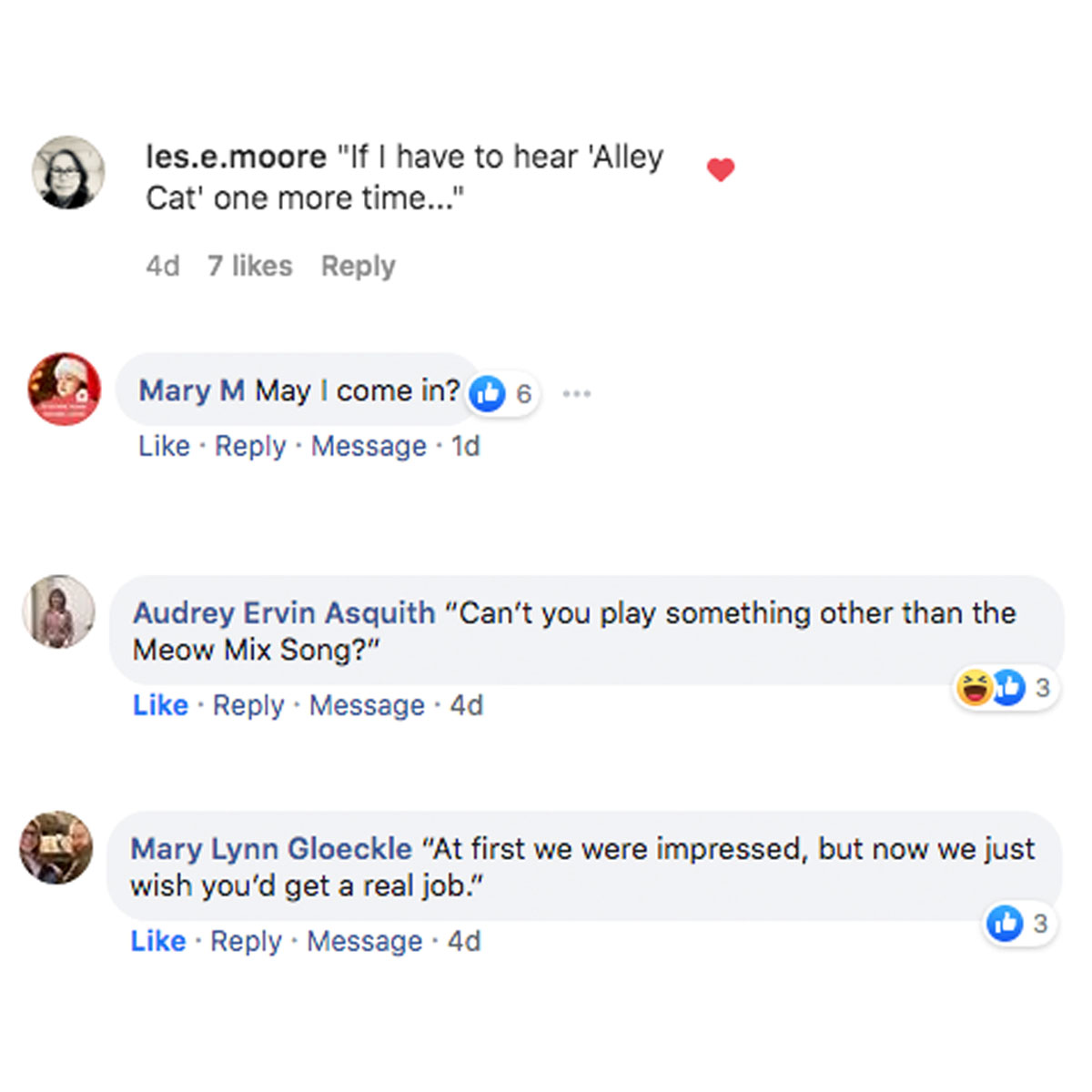Click the thumbs-up reaction on Mary M's comment

[x=489, y=393]
